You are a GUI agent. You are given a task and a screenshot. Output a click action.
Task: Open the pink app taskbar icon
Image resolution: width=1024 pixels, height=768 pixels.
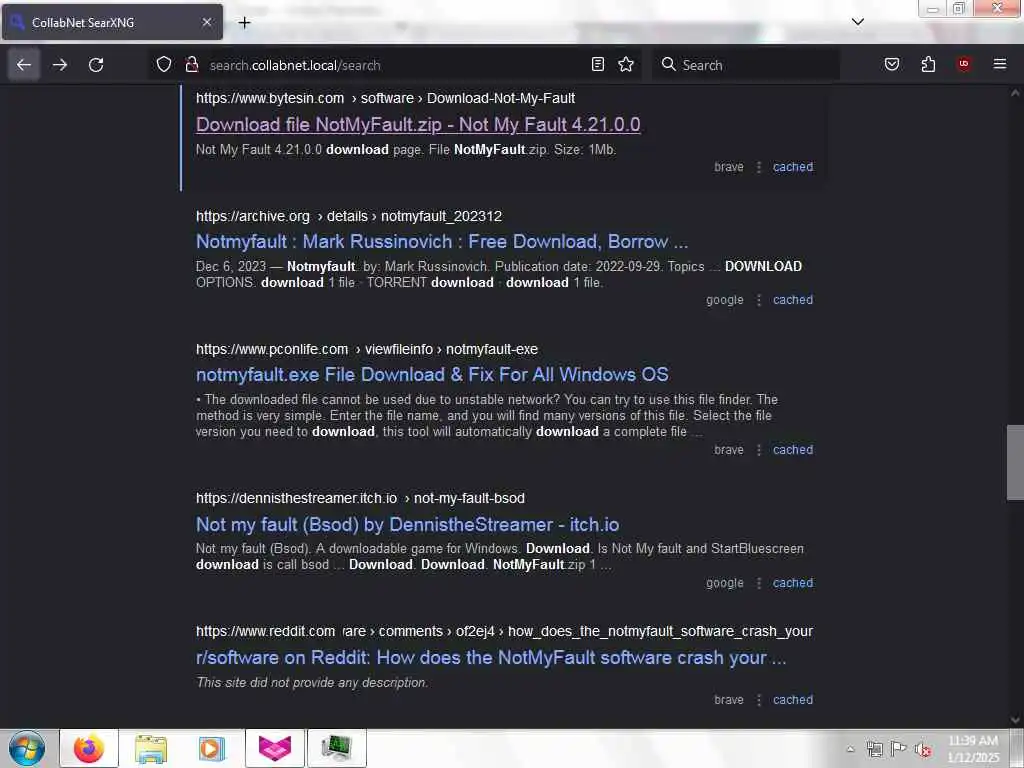click(274, 748)
